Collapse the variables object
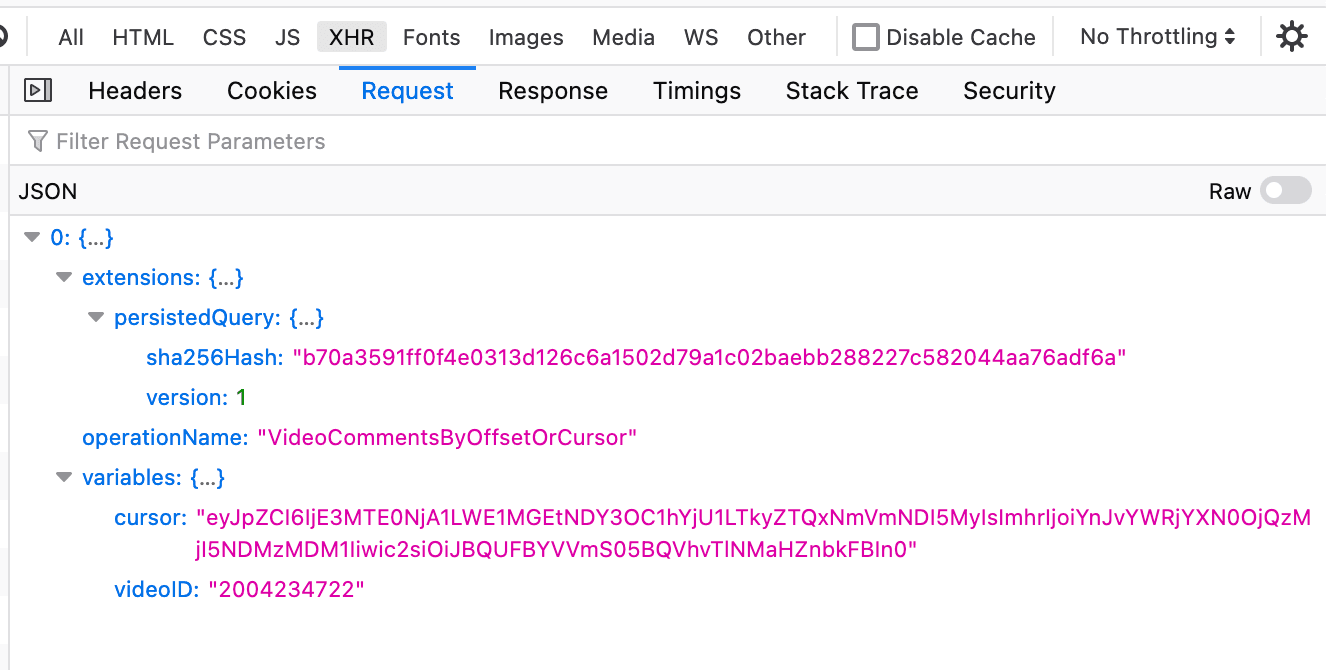This screenshot has width=1326, height=670. (64, 477)
